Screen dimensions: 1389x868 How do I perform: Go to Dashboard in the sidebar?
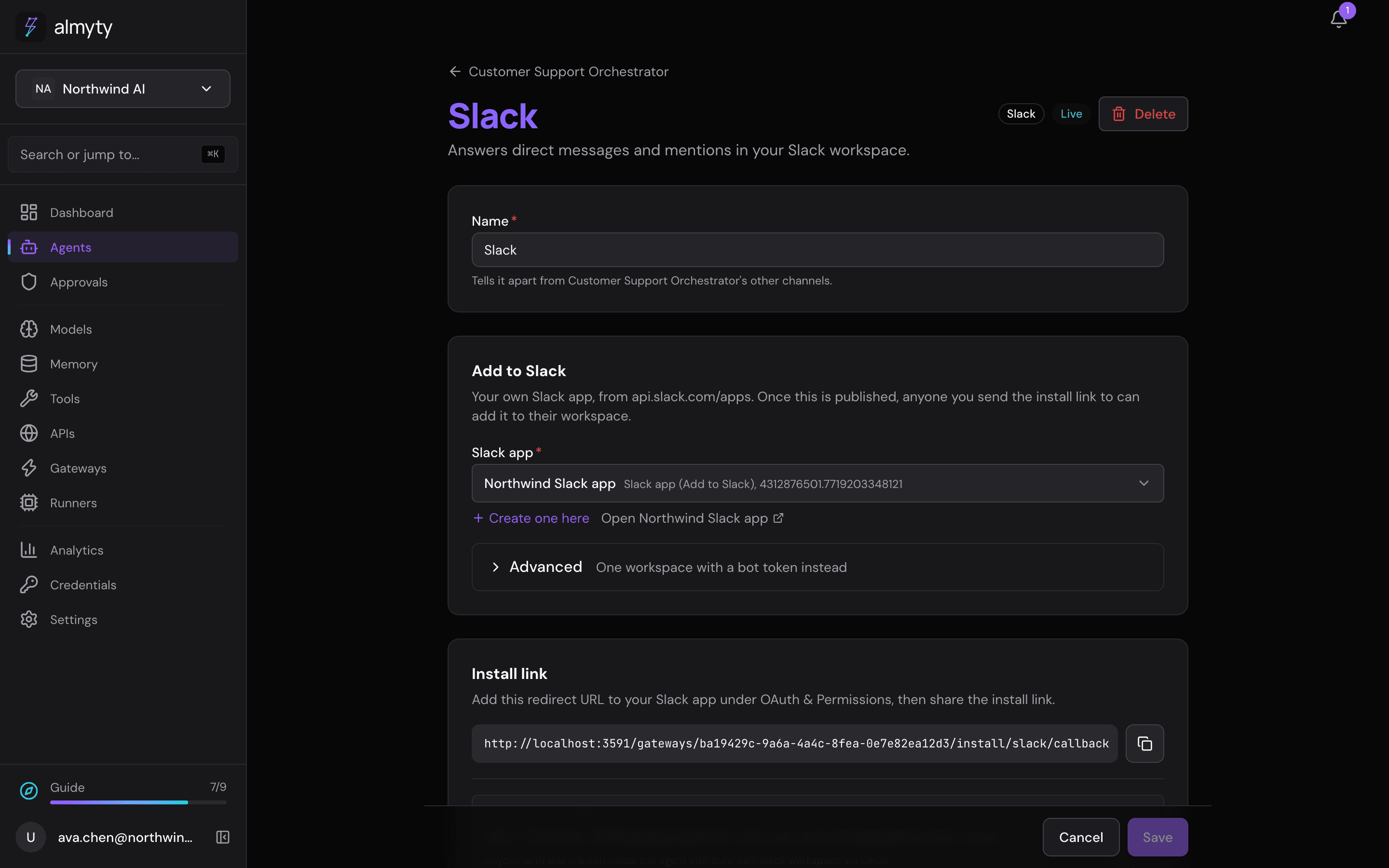click(x=123, y=212)
